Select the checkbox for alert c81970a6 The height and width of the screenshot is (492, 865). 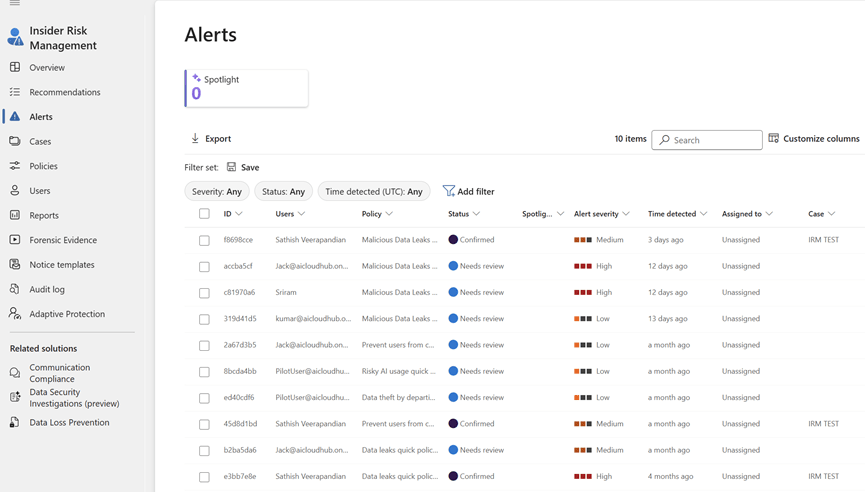click(204, 293)
